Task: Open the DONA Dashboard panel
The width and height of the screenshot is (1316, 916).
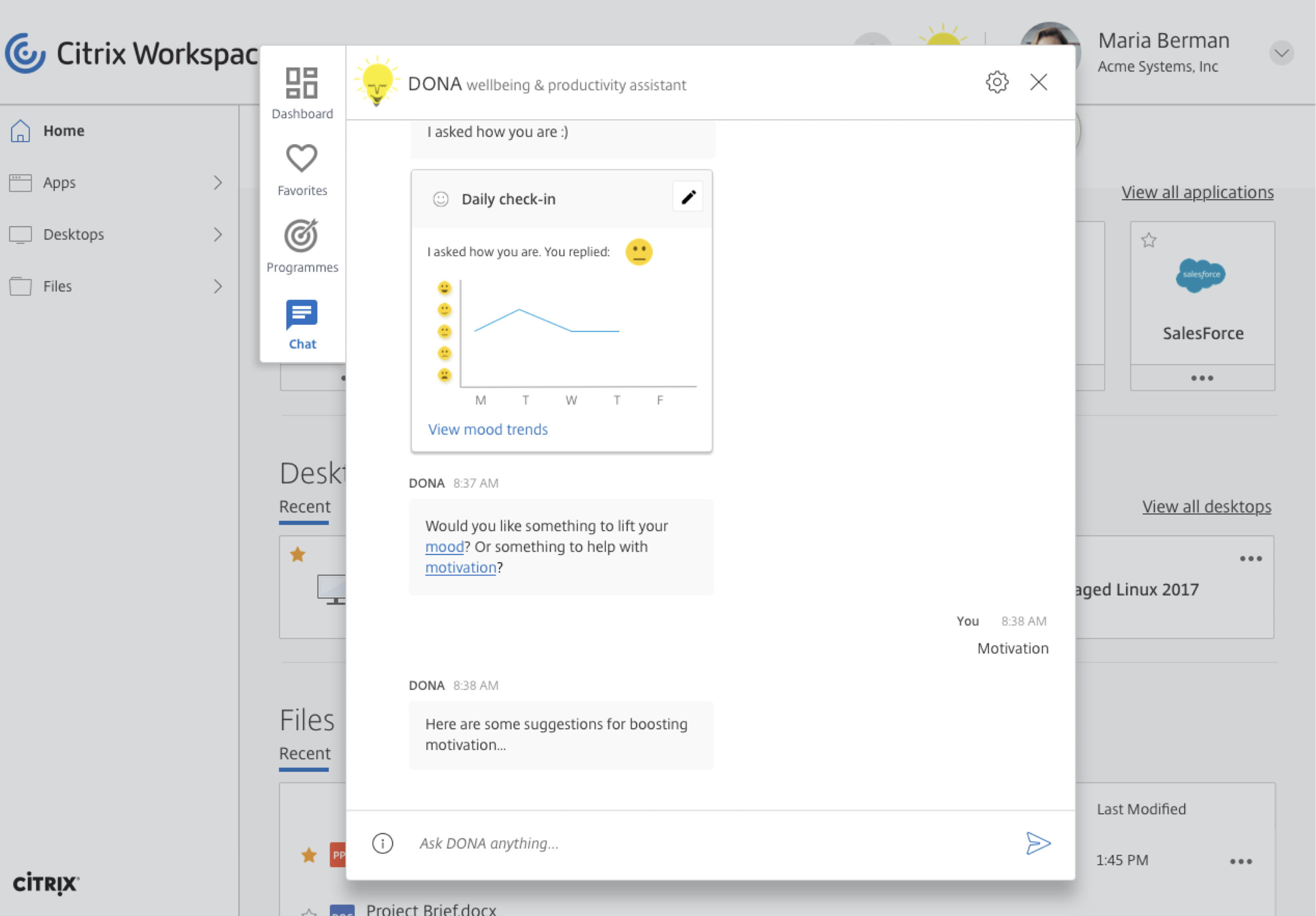Action: click(302, 93)
